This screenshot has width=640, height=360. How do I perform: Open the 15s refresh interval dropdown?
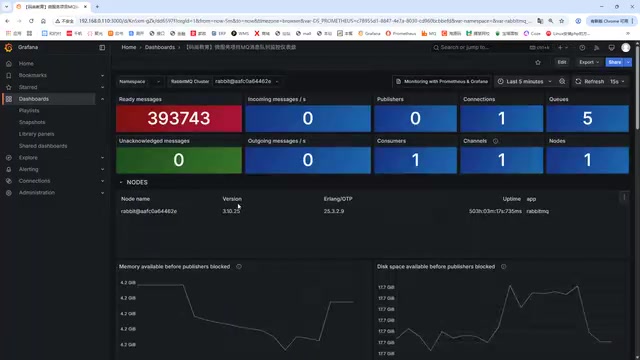[618, 82]
